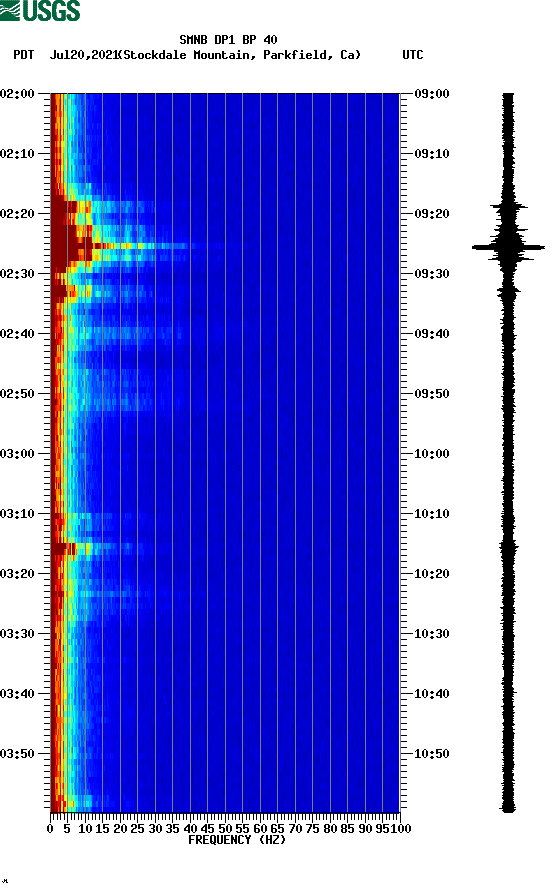Image resolution: width=552 pixels, height=892 pixels.
Task: Click the '09:10' UTC time label
Action: pyautogui.click(x=432, y=154)
